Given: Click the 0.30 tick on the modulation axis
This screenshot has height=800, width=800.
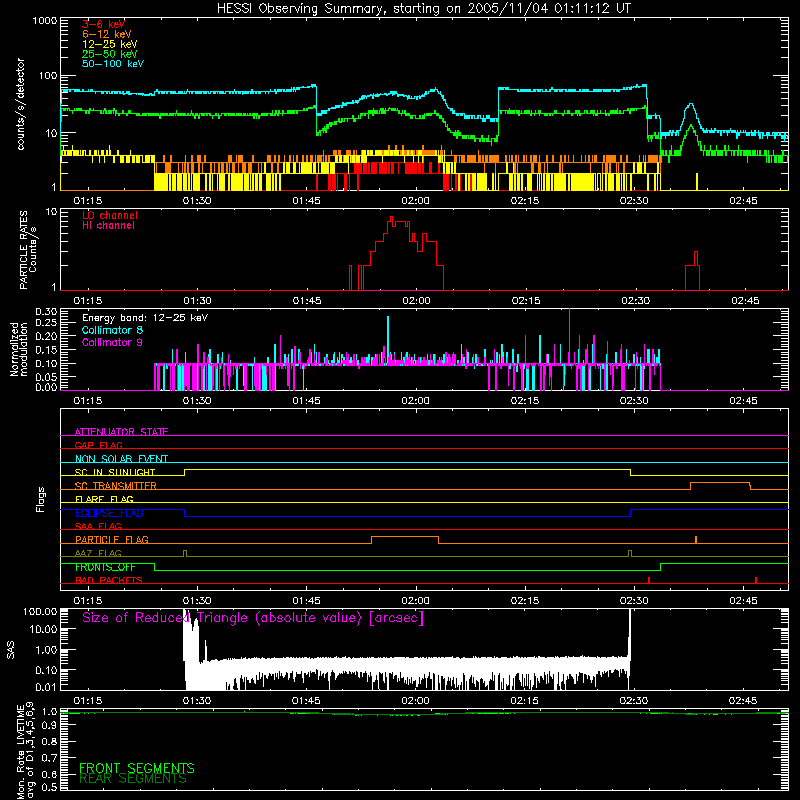Looking at the screenshot, I should (x=46, y=311).
